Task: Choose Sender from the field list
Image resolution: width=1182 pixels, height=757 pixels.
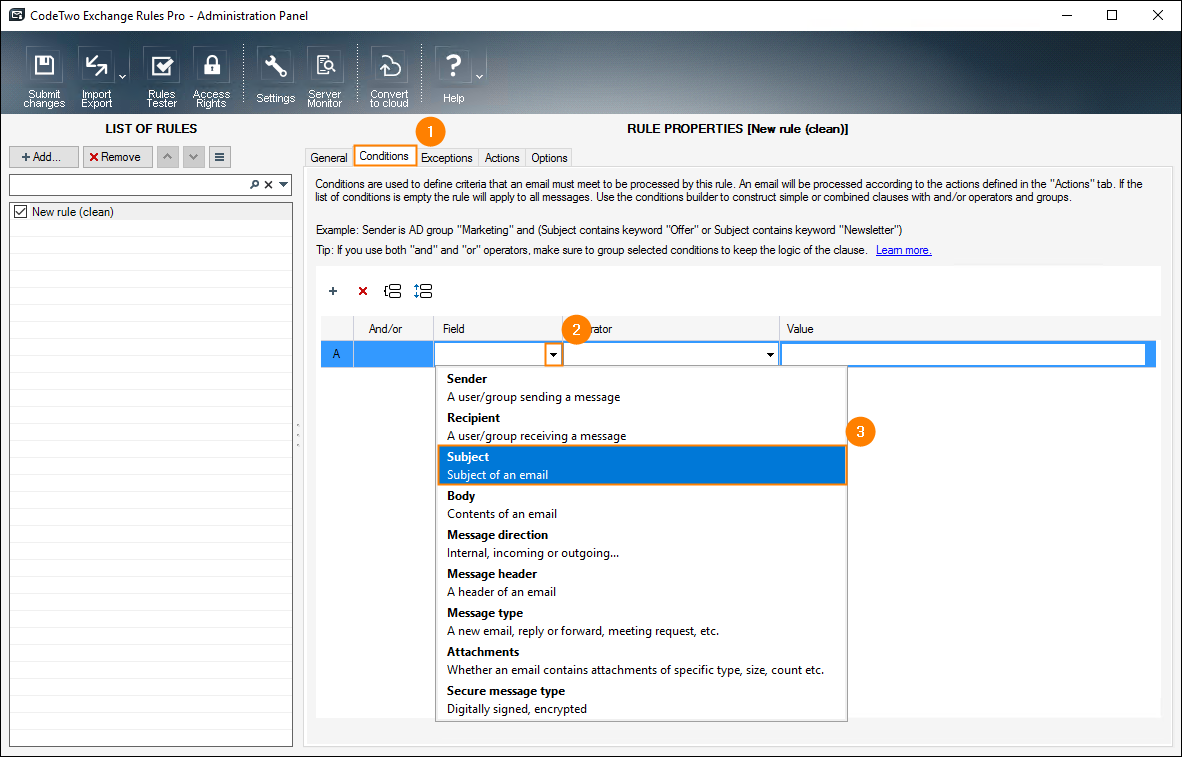Action: click(x=642, y=388)
